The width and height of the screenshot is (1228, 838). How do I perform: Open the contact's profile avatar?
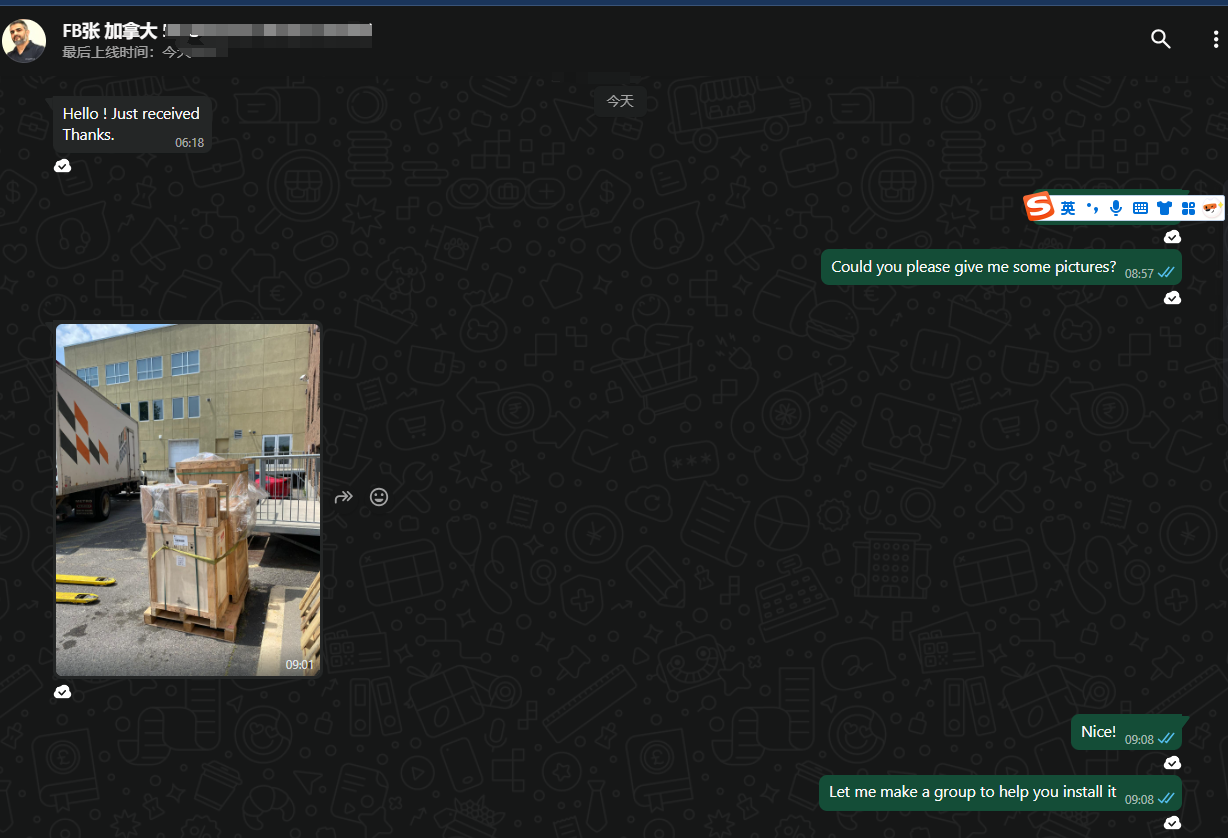pyautogui.click(x=24, y=40)
